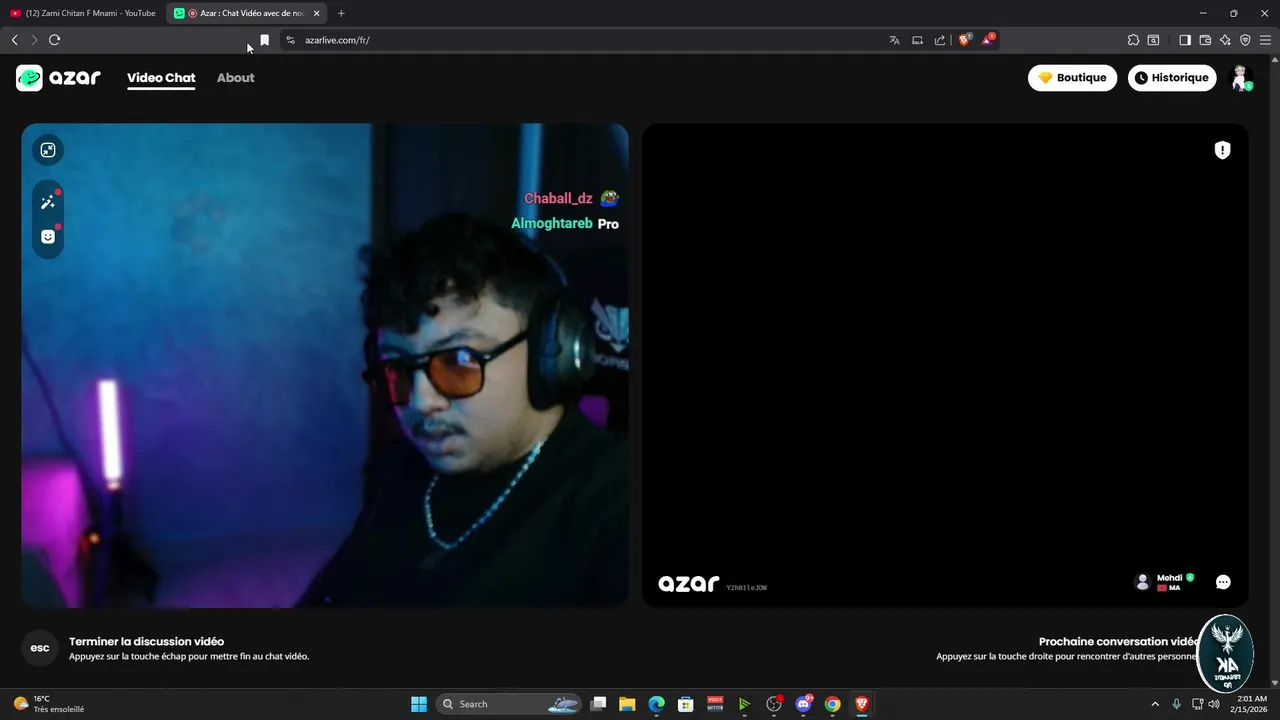Reload the current page
The width and height of the screenshot is (1280, 720).
point(54,40)
